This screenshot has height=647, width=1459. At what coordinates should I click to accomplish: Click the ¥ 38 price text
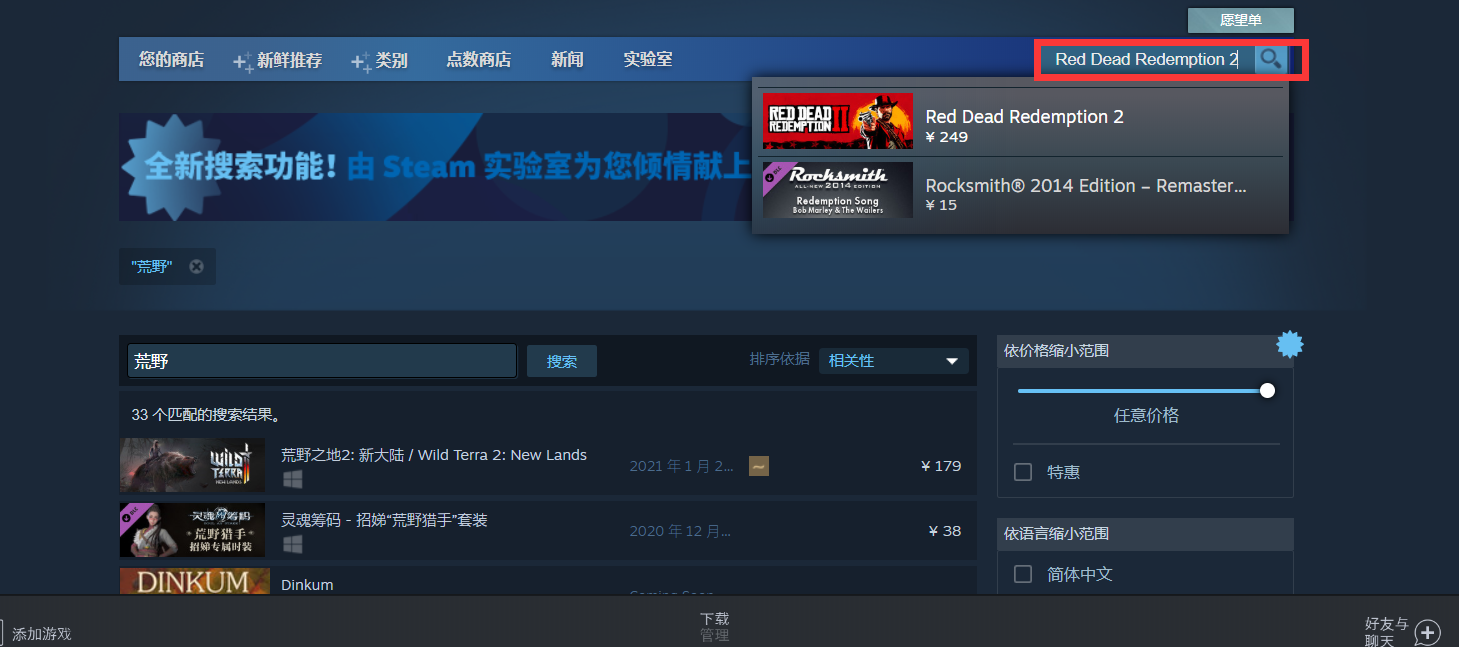[945, 531]
